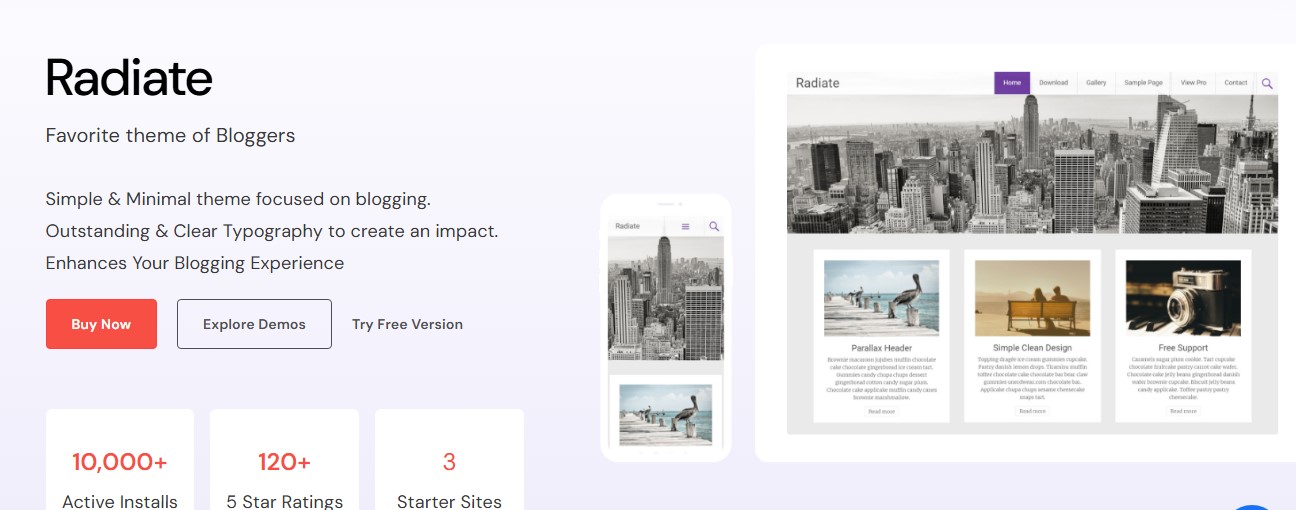The height and width of the screenshot is (510, 1296).
Task: Select the vintage camera thumbnail
Action: coord(1183,297)
